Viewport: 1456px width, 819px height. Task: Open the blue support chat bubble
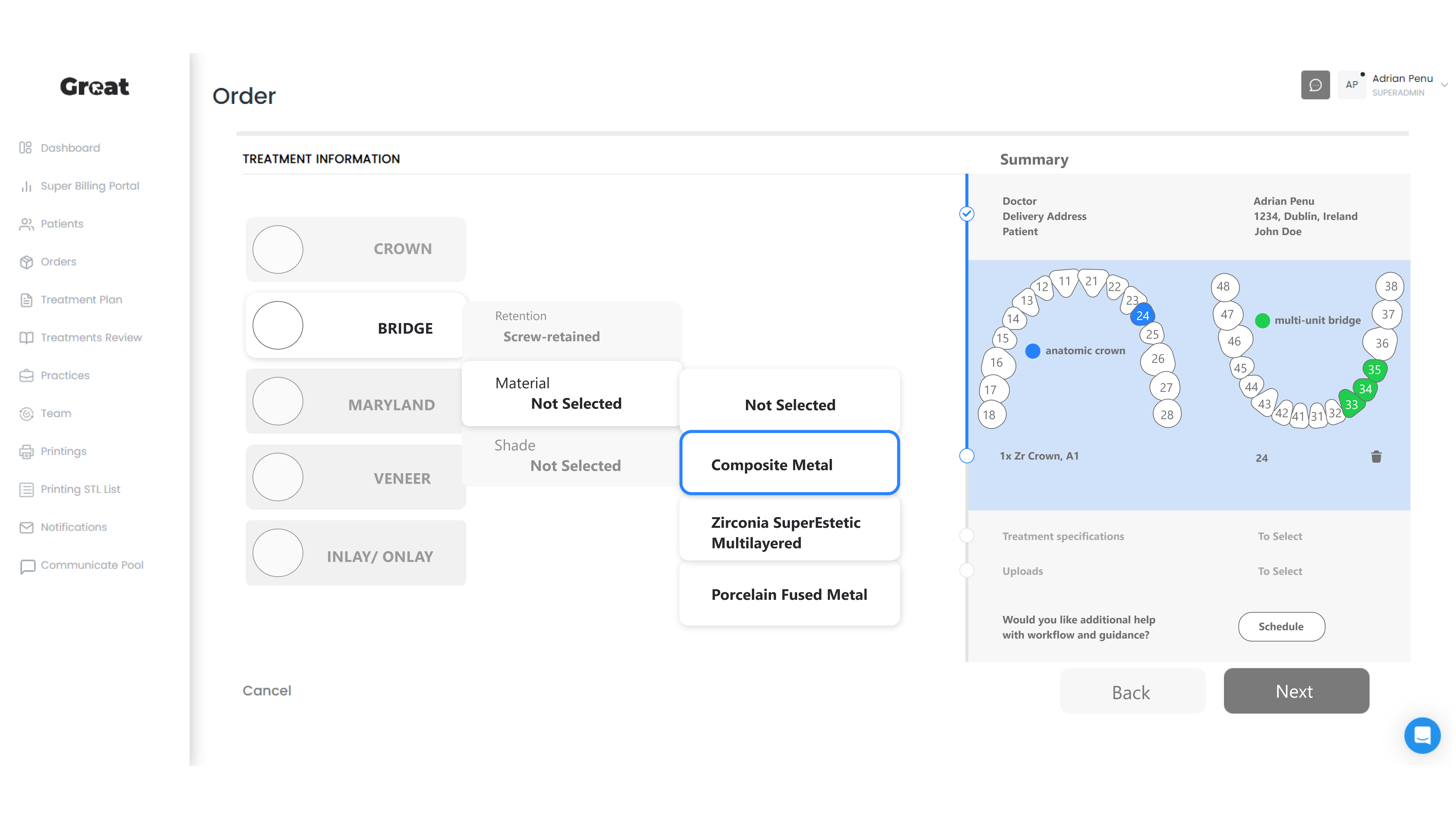click(1422, 735)
